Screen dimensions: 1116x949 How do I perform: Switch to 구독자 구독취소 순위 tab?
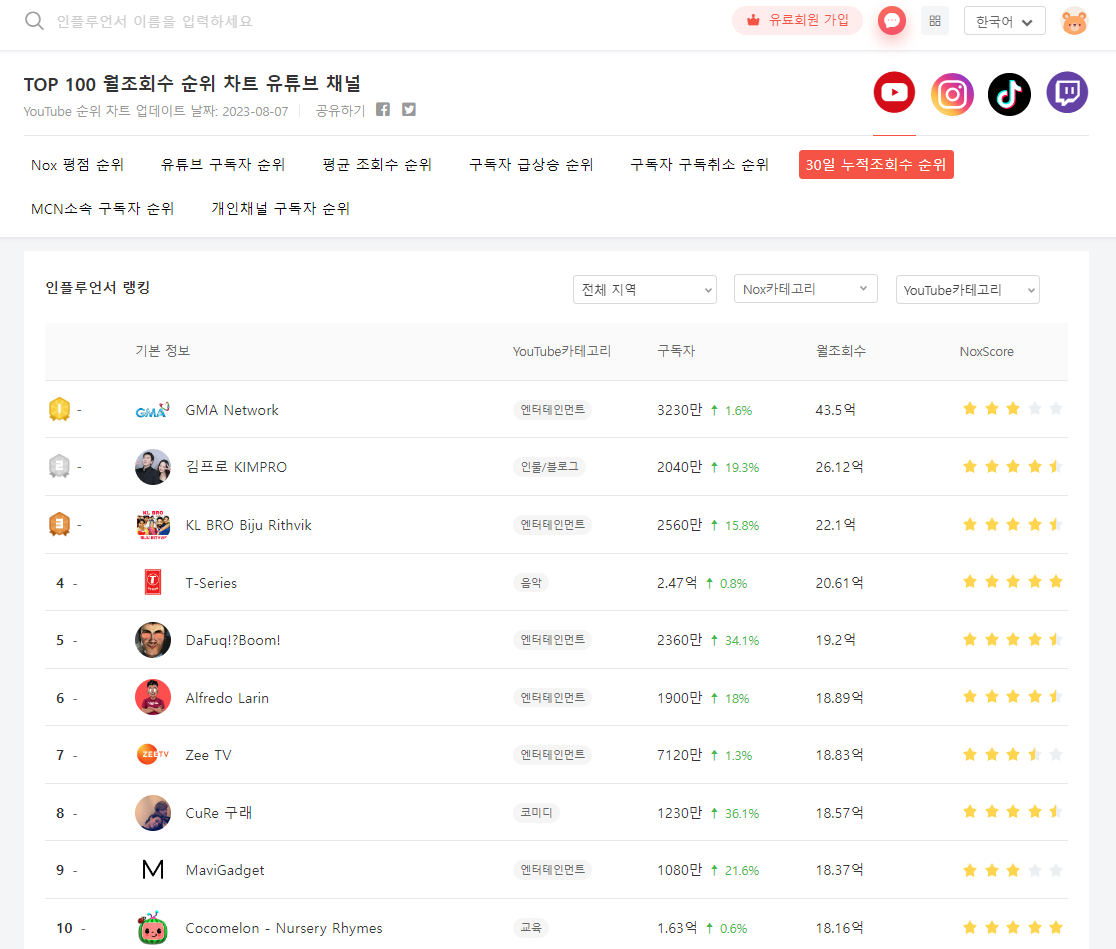(x=699, y=165)
